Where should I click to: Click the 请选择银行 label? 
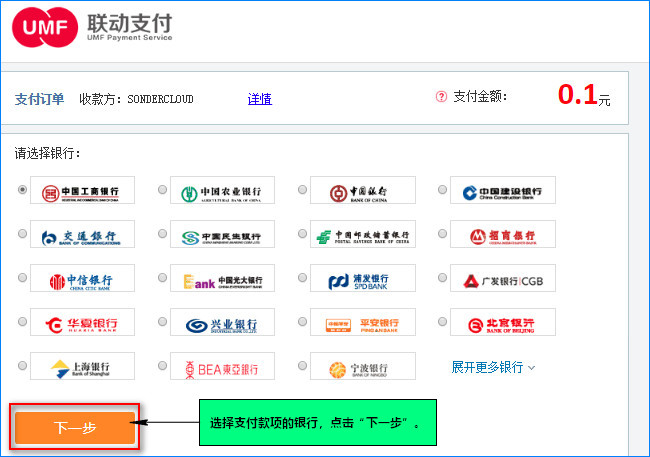pos(47,153)
